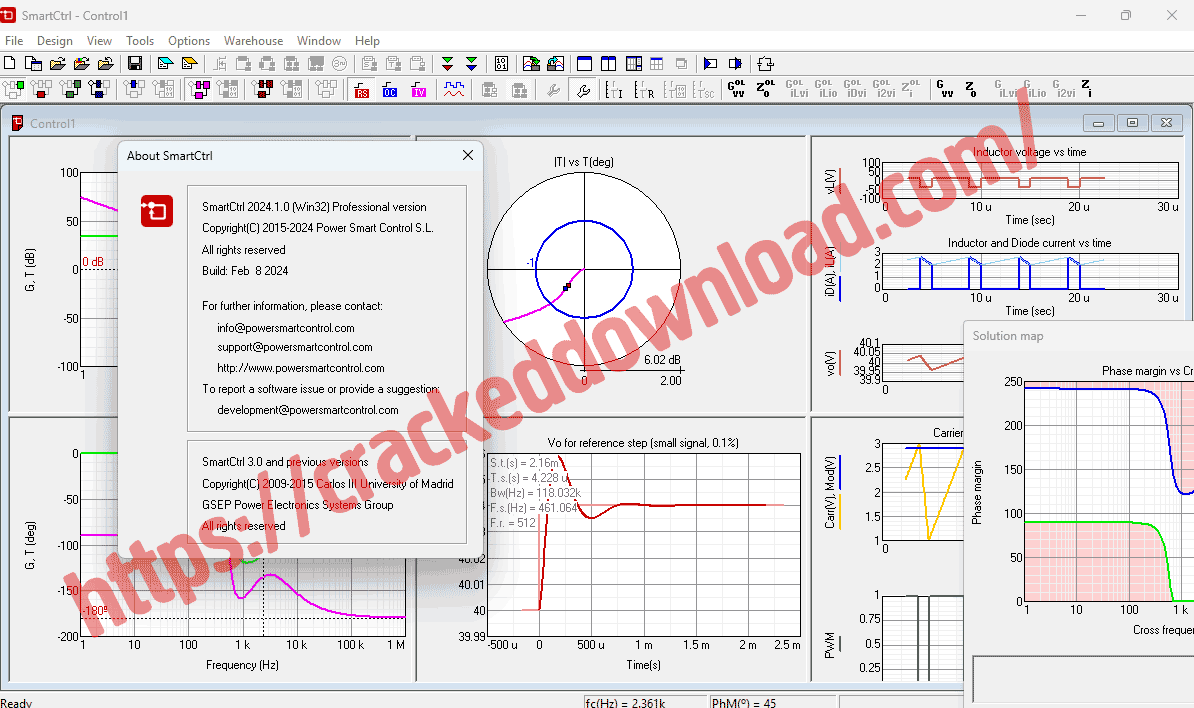Click the red SmartCtrl logo in About dialog
This screenshot has height=708, width=1194.
[x=157, y=211]
